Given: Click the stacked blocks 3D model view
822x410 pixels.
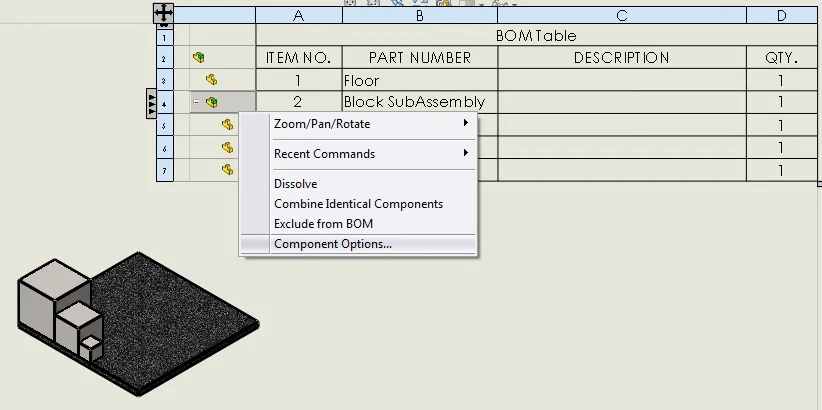Looking at the screenshot, I should [x=60, y=305].
